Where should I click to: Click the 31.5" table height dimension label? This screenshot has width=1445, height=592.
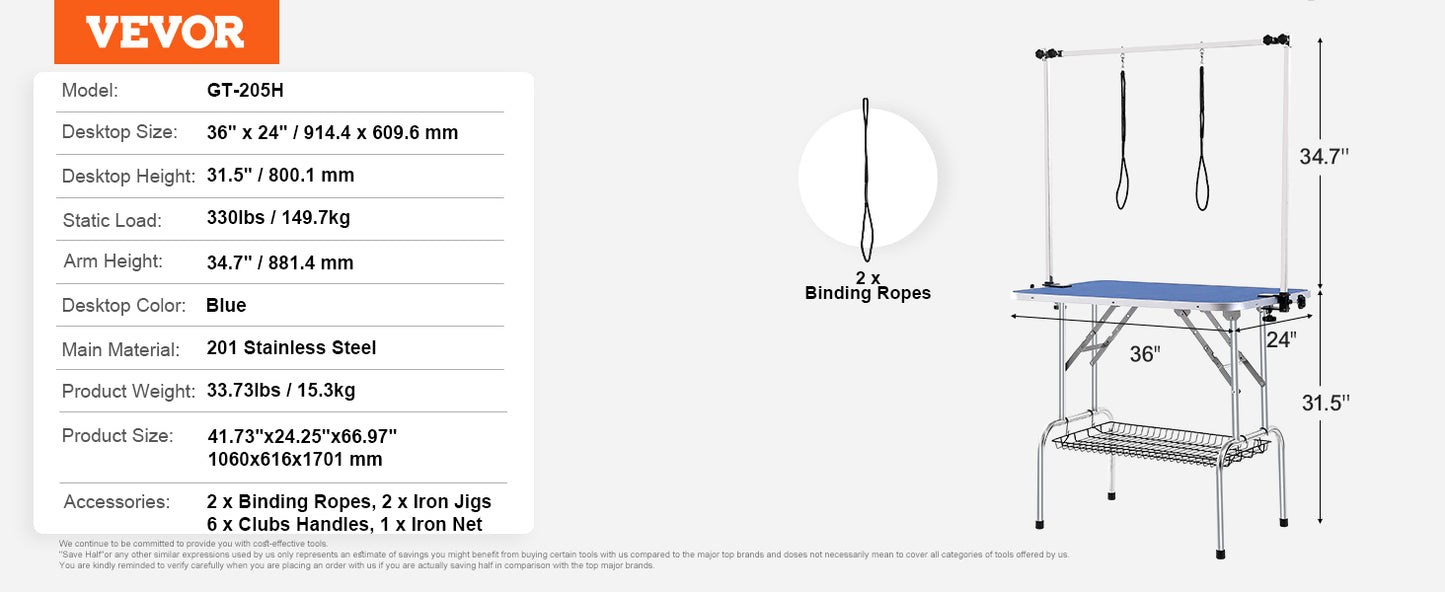(1325, 402)
